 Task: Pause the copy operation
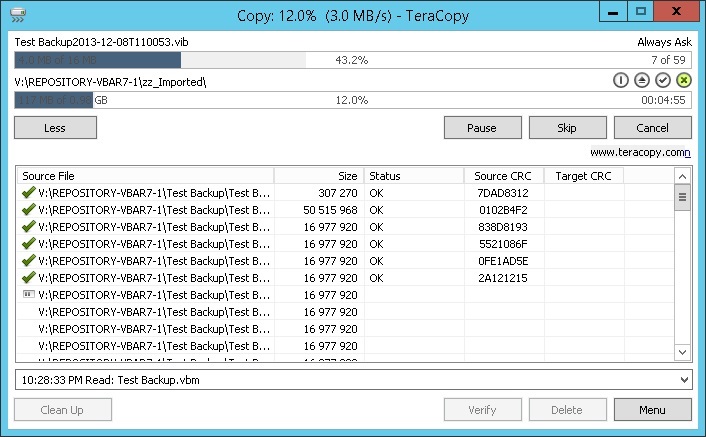click(x=483, y=128)
